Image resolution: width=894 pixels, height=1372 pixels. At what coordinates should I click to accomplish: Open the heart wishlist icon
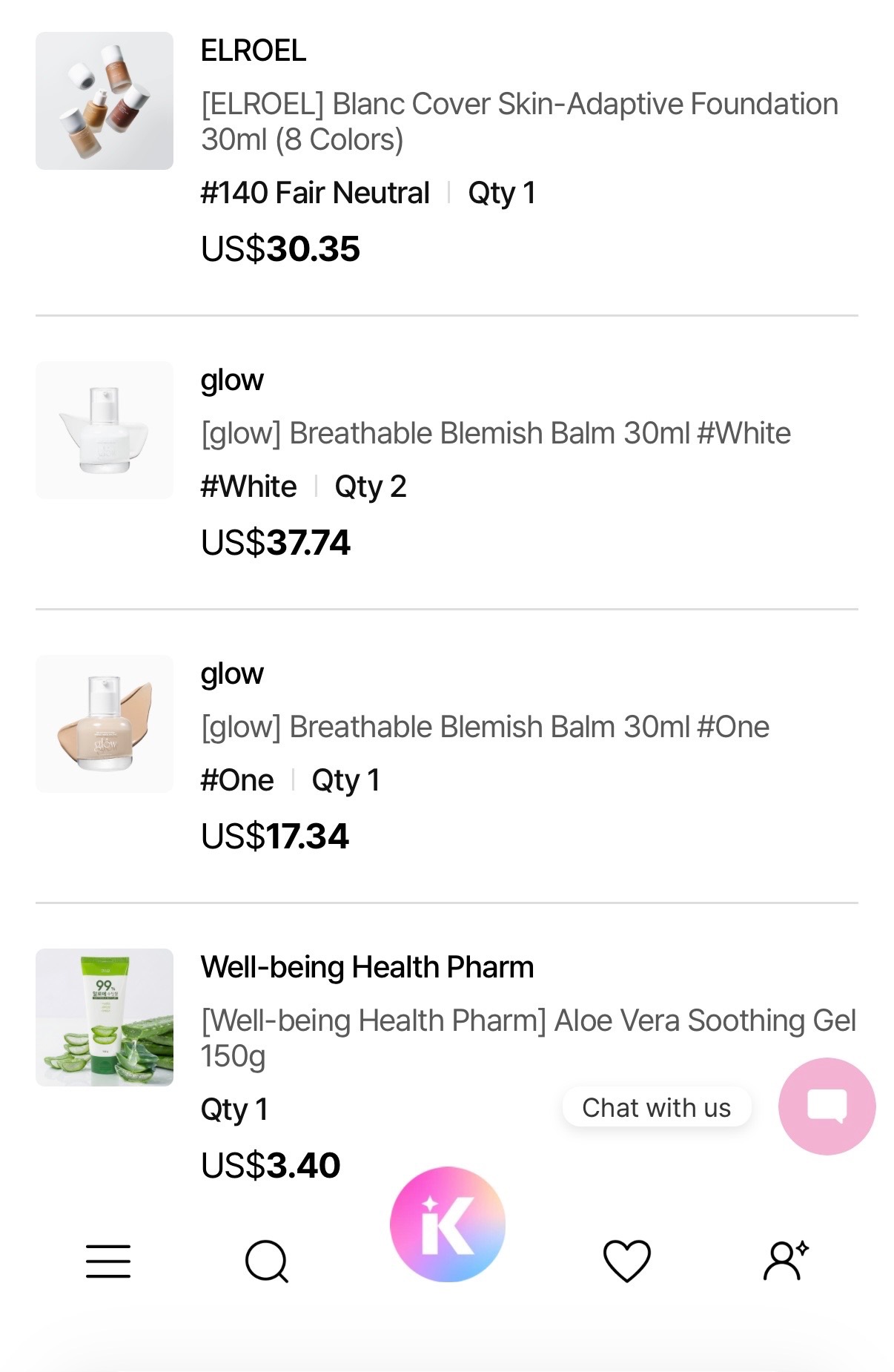(627, 1261)
